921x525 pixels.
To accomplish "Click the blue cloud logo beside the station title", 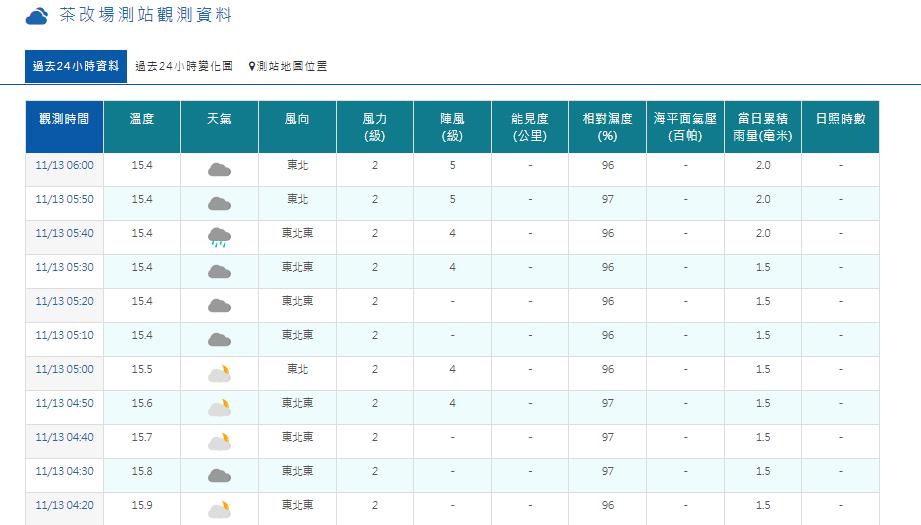I will click(36, 16).
